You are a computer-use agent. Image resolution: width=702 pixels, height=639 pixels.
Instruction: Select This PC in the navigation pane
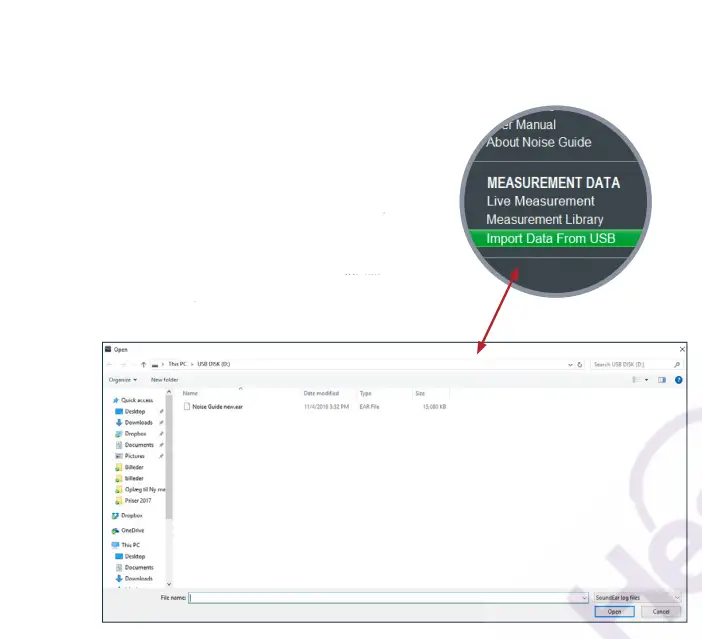(130, 545)
